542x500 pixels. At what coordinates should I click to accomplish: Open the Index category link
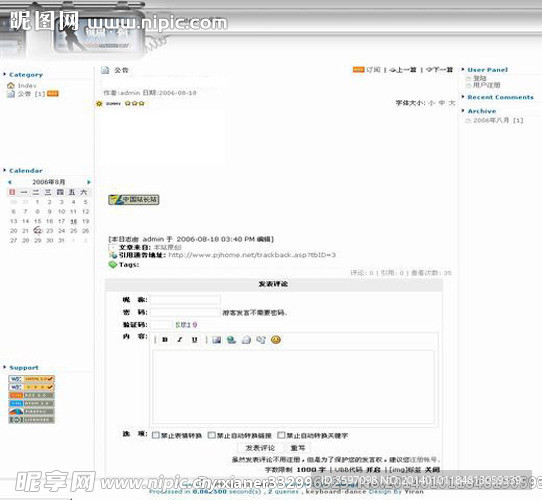[27, 85]
